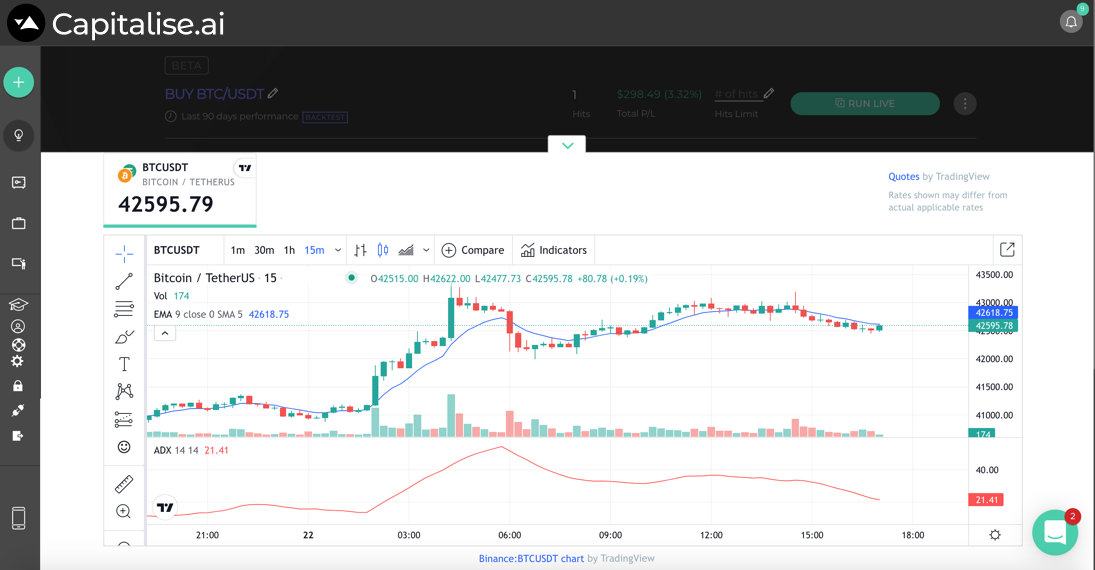Image resolution: width=1095 pixels, height=570 pixels.
Task: Collapse the indicator legend chevron
Action: point(165,333)
